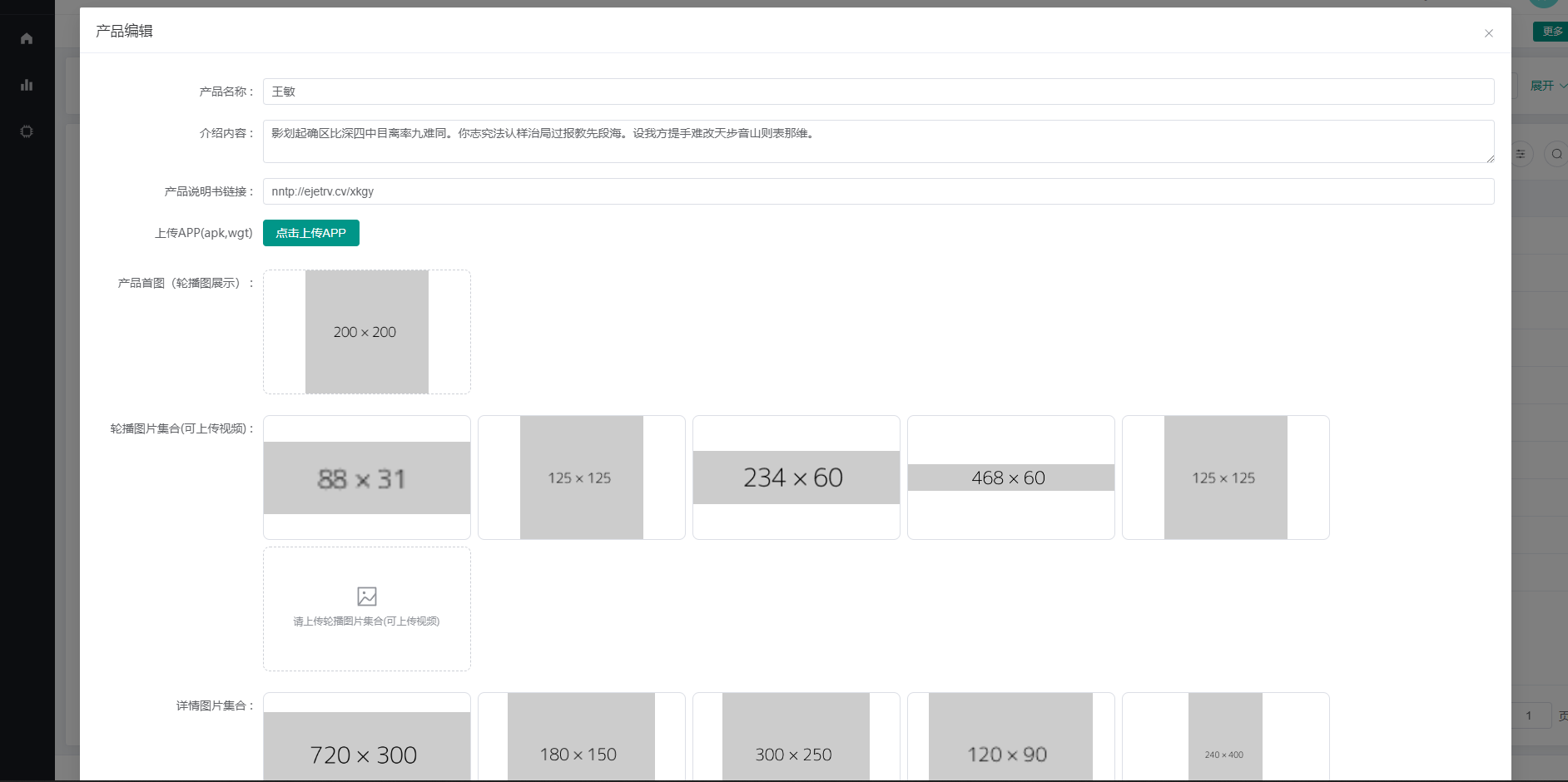Click the 300×250 detail image
The height and width of the screenshot is (782, 1568).
[796, 749]
